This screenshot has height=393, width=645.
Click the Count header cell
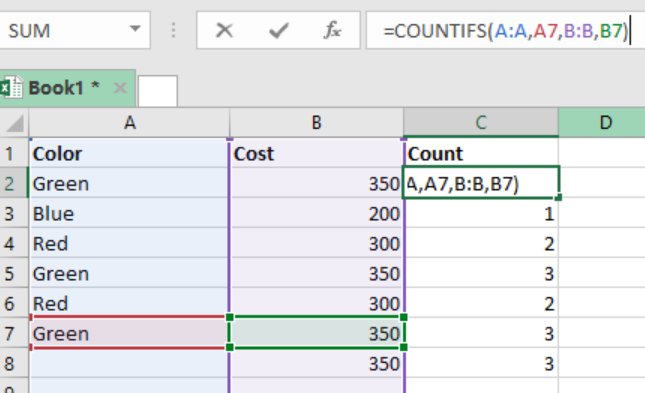(x=481, y=153)
